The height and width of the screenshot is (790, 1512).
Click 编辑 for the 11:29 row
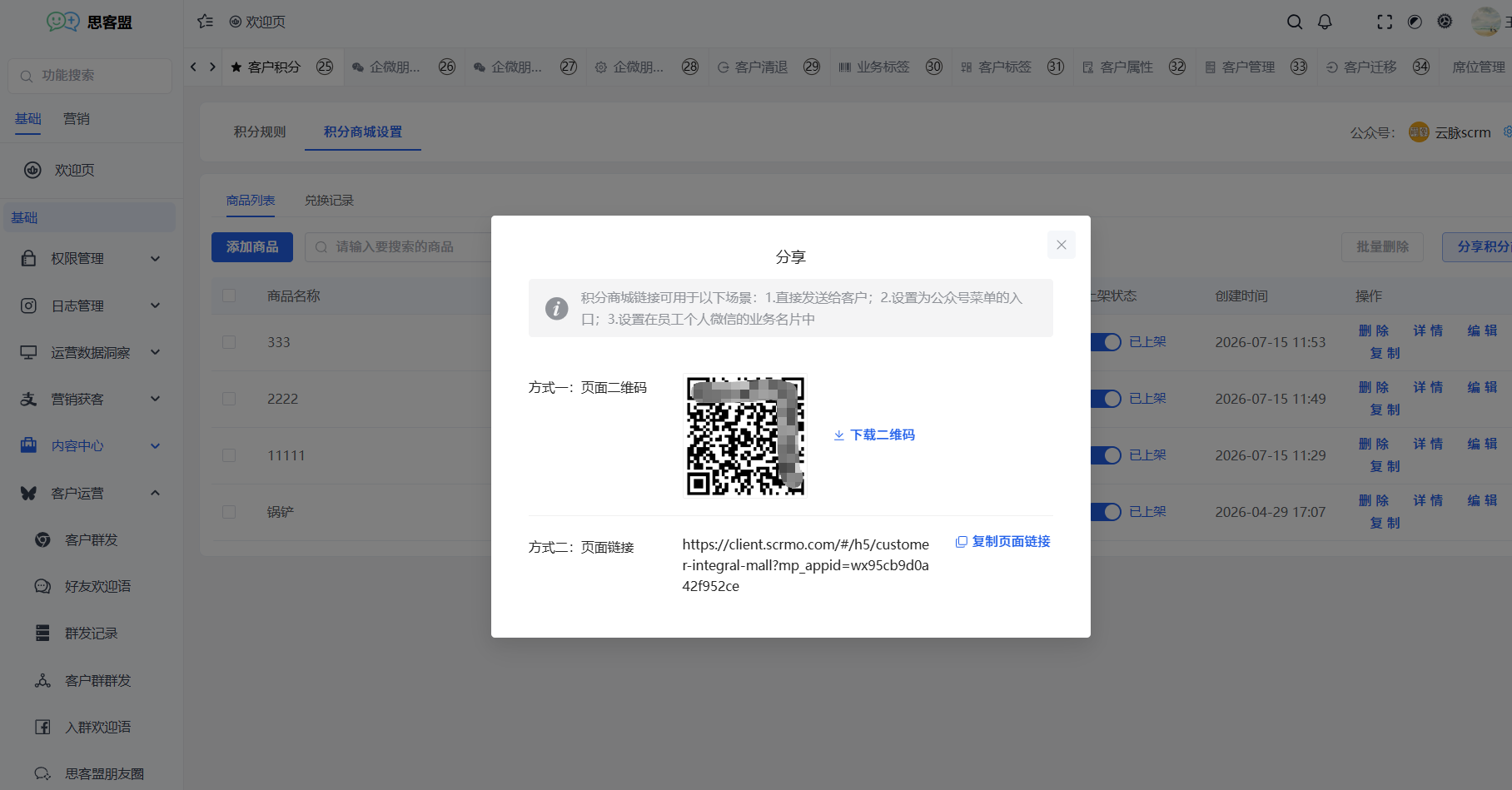(1482, 444)
